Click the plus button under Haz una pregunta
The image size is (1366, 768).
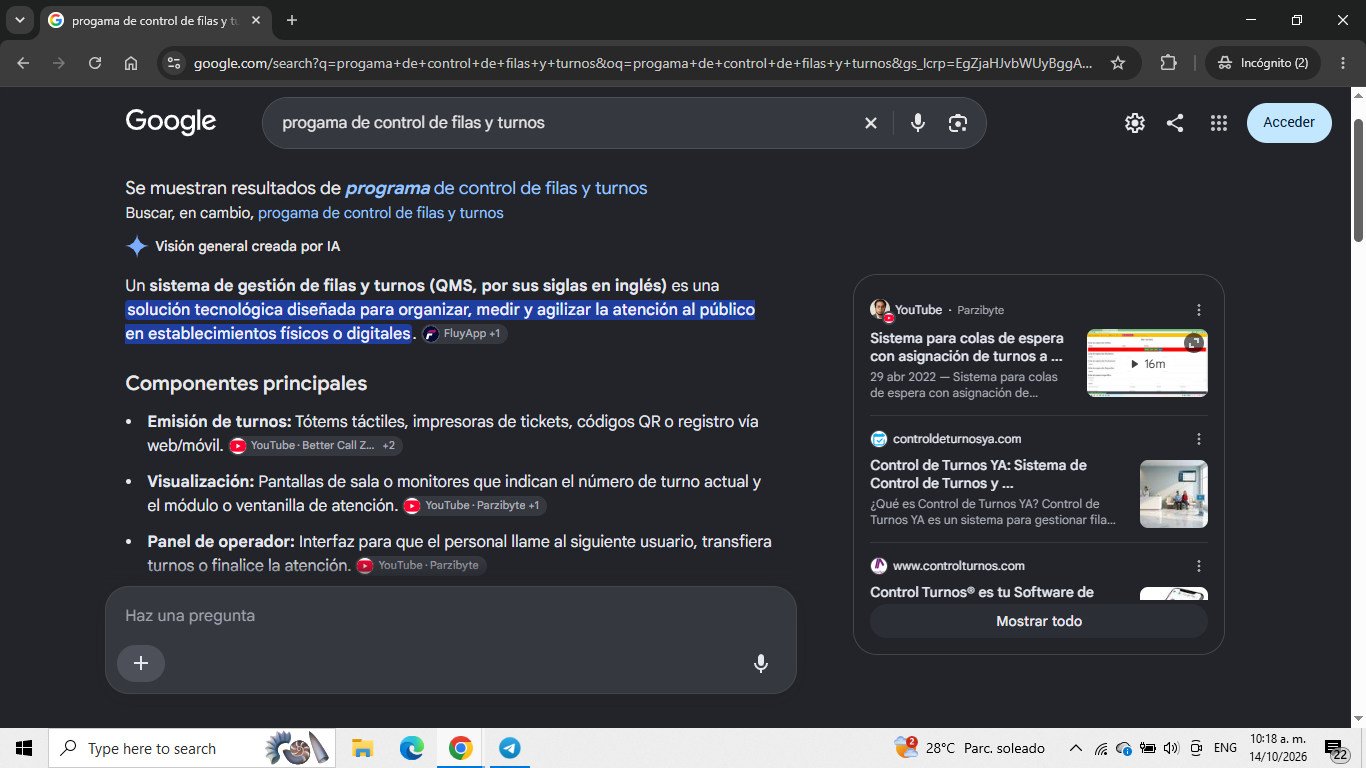[x=141, y=663]
